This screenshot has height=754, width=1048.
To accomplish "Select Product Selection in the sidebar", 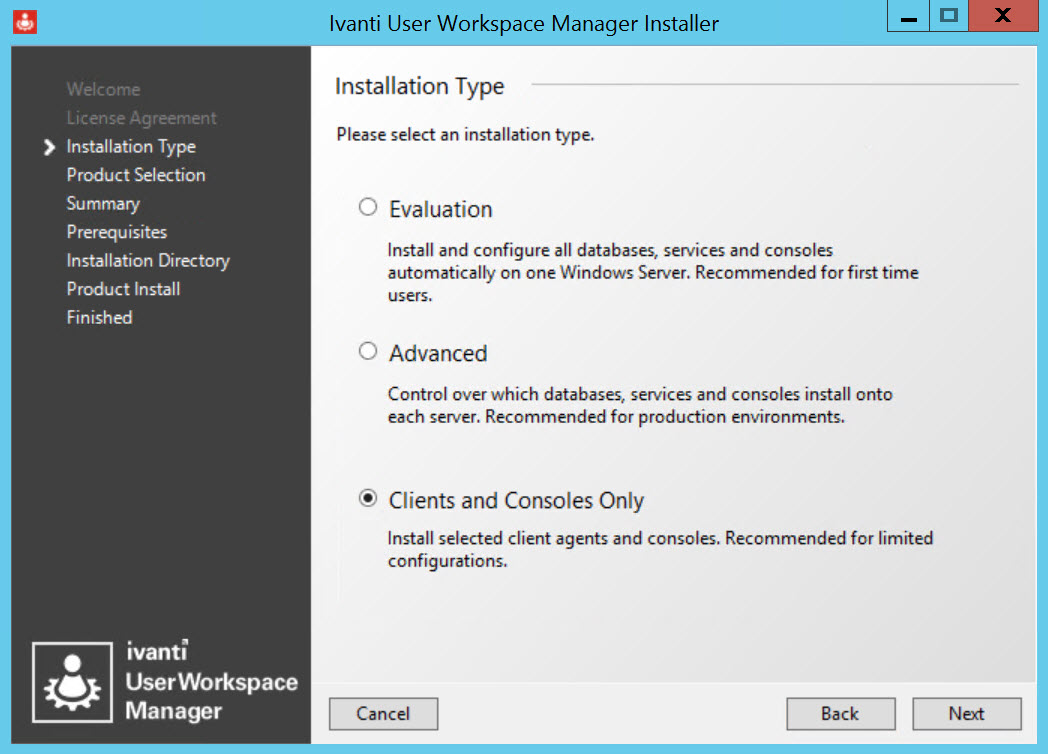I will click(136, 174).
